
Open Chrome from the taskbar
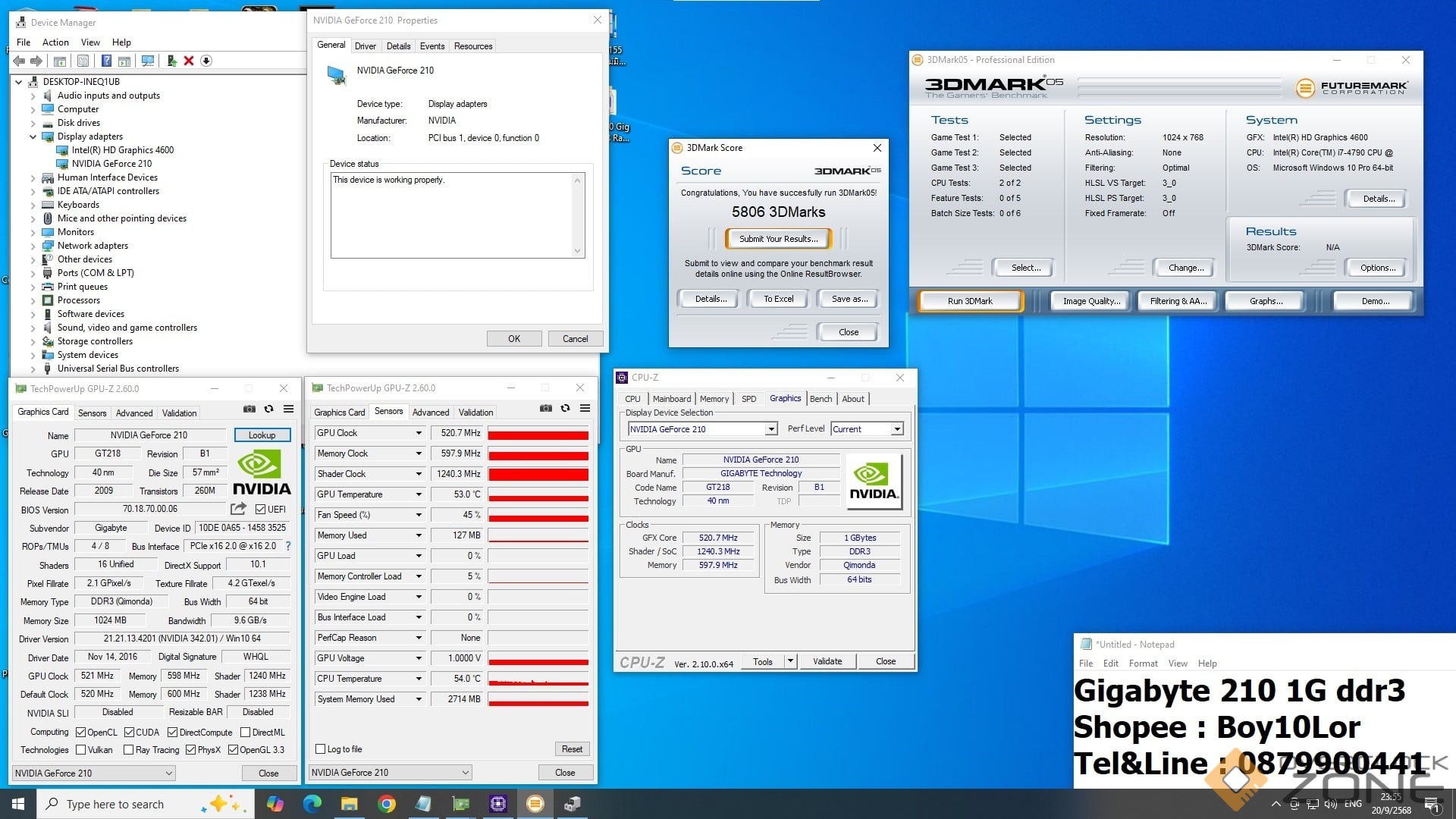click(387, 804)
